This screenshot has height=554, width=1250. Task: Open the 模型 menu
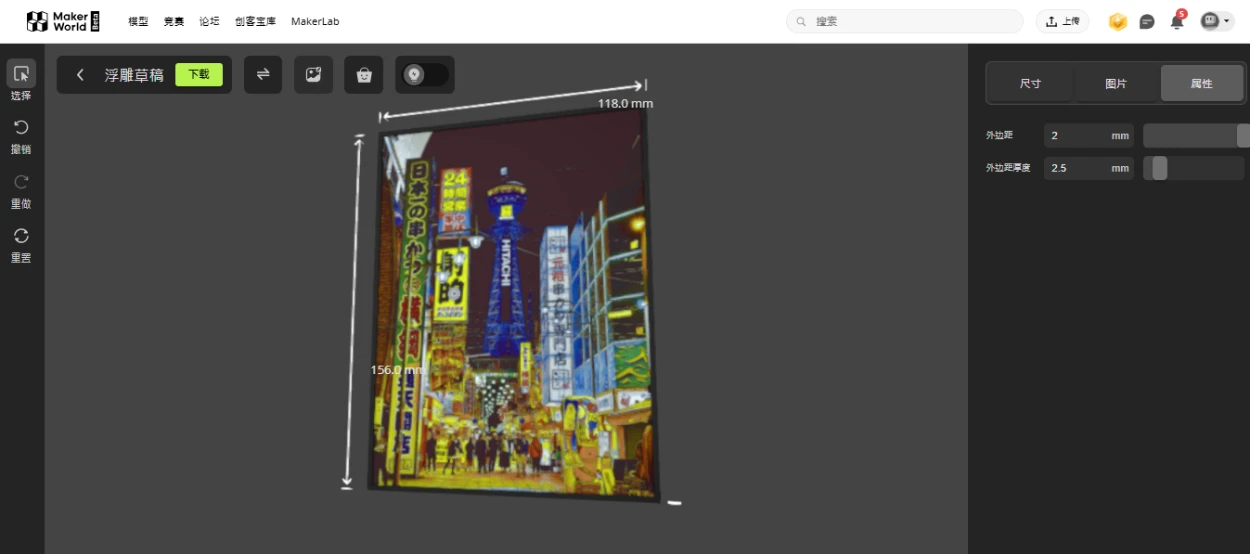(138, 21)
